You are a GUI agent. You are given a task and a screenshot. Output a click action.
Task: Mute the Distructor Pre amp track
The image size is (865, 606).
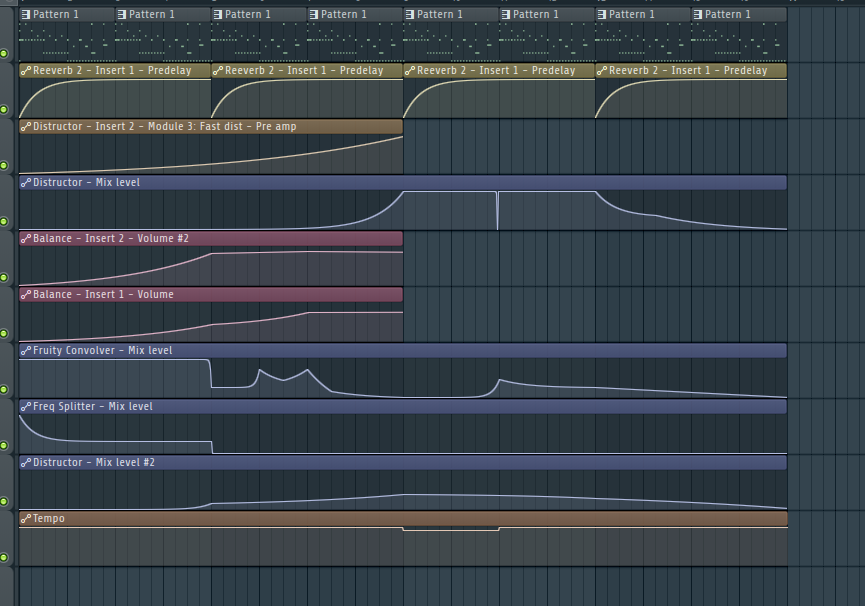pos(4,165)
